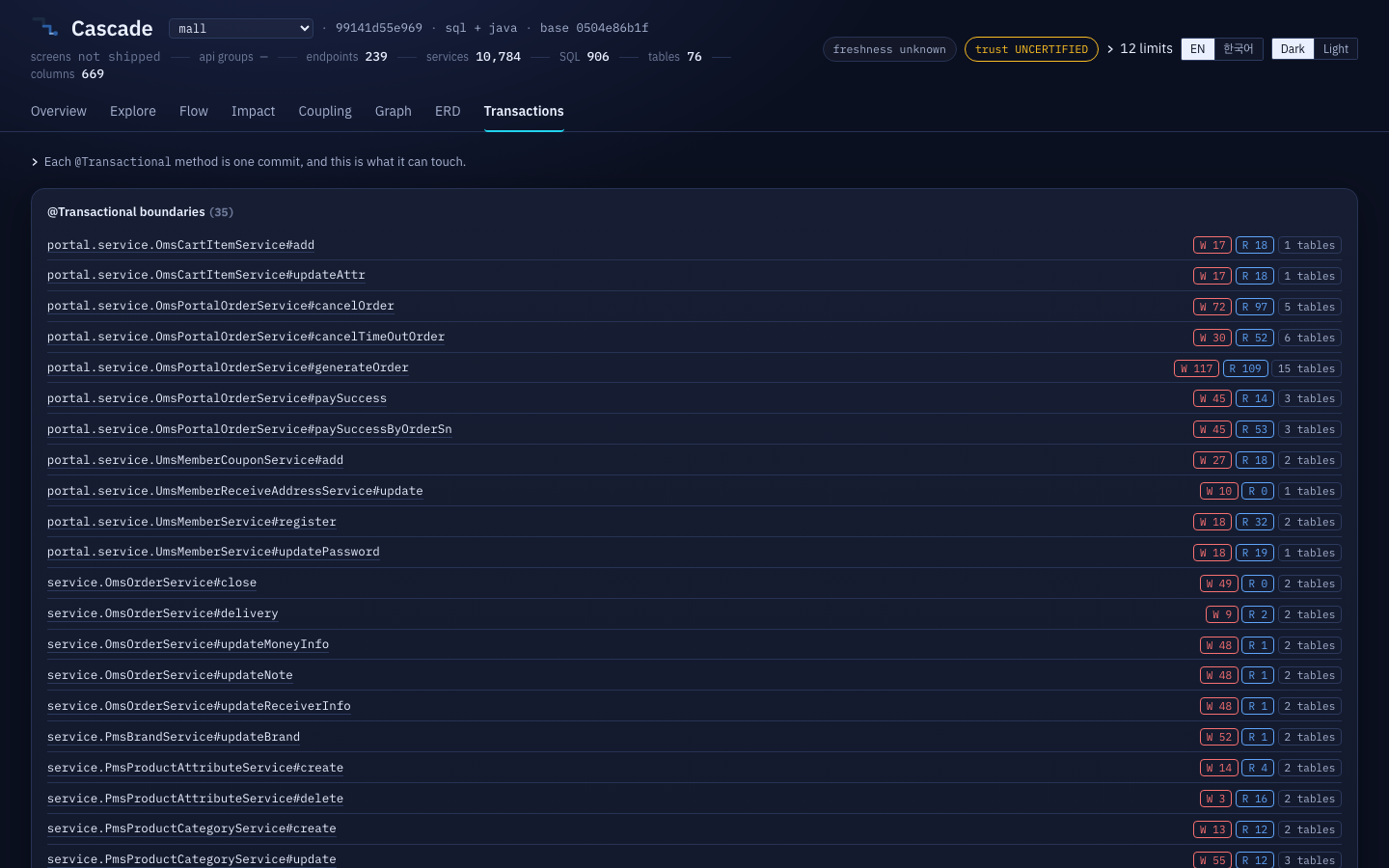1389x868 pixels.
Task: Click W 9 badge on delivery row
Action: (1222, 614)
